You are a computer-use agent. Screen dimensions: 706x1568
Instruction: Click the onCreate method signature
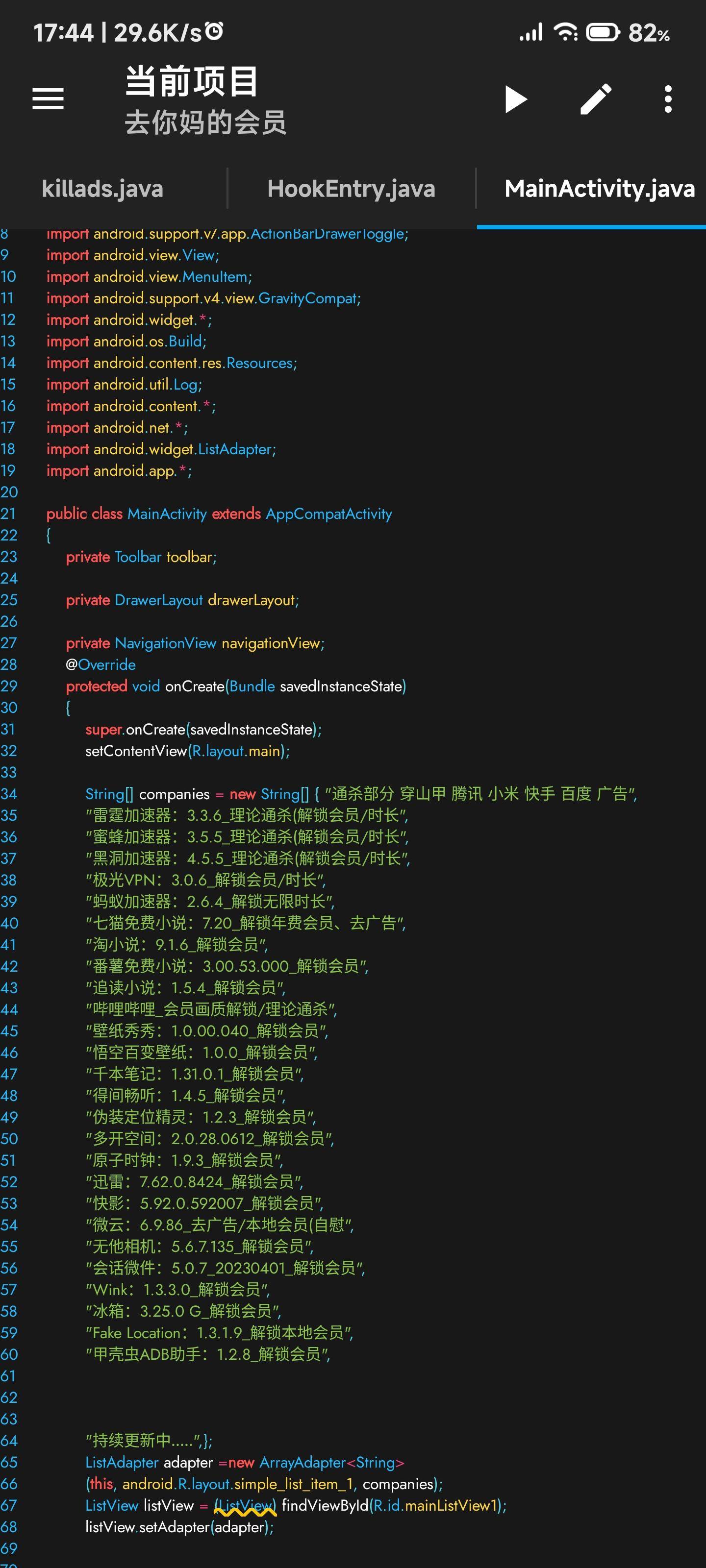point(236,686)
